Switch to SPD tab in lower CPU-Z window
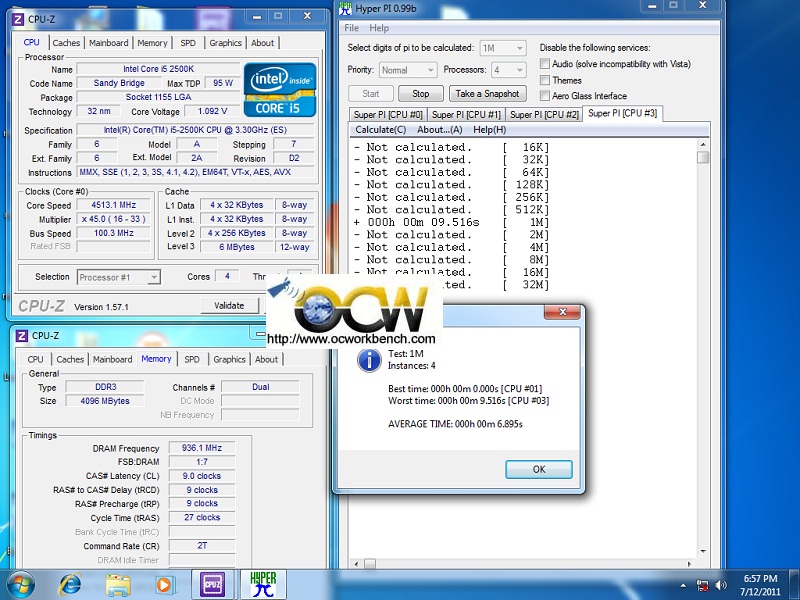The width and height of the screenshot is (800, 600). (192, 359)
